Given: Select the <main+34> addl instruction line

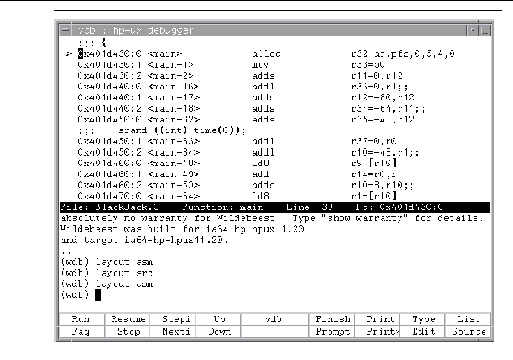Looking at the screenshot, I should click(x=248, y=152).
